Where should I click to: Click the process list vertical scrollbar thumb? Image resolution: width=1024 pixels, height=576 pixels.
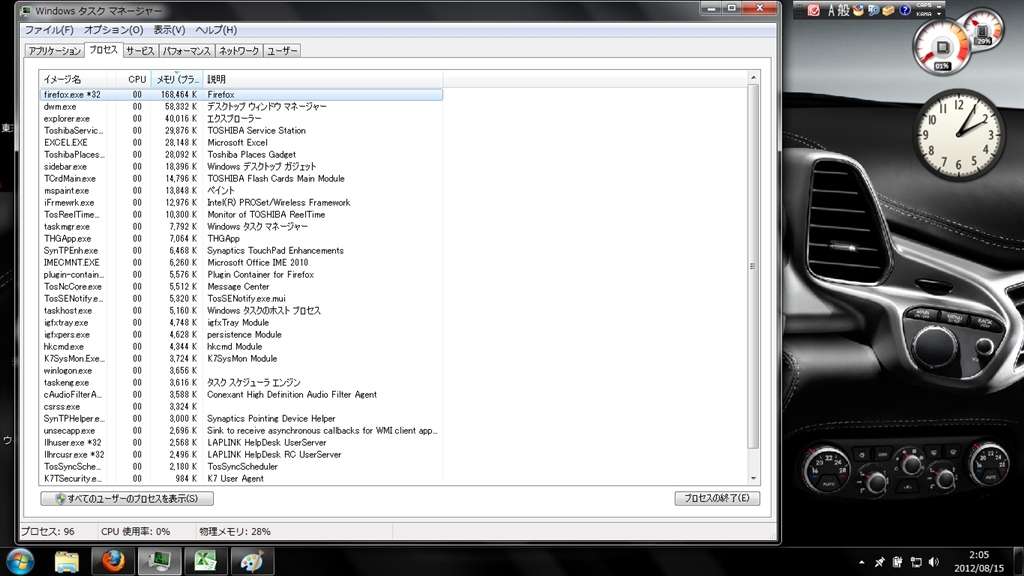[753, 266]
